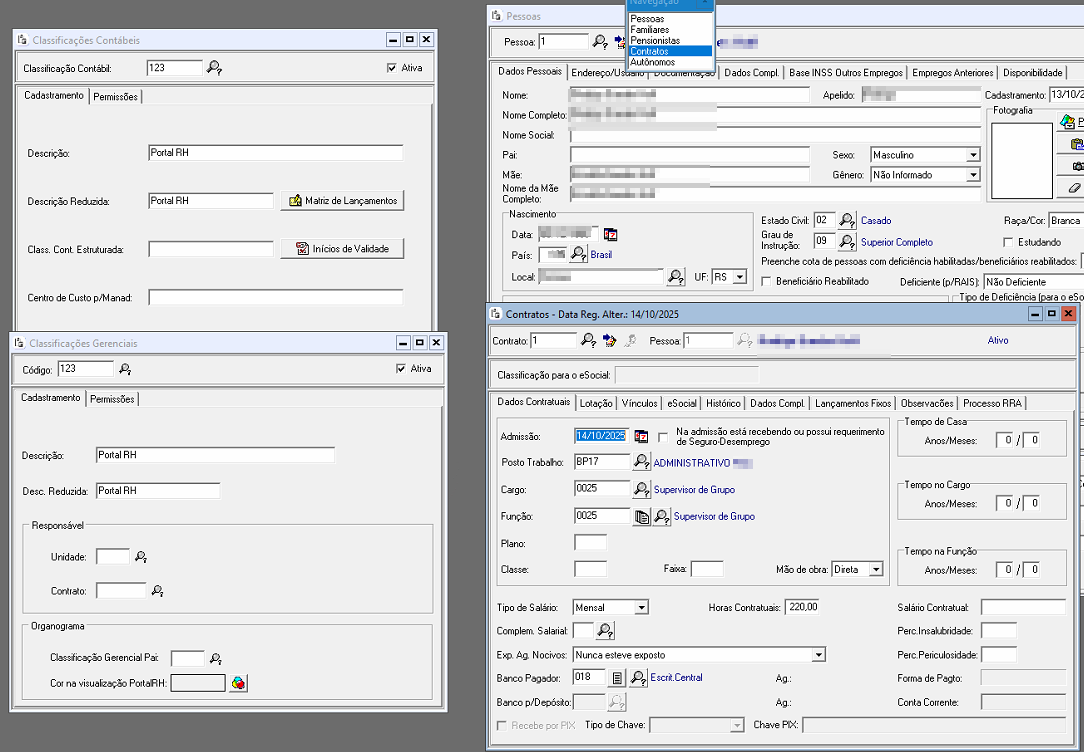Uncheck Ativa in Classificações Contábeis window

[392, 68]
